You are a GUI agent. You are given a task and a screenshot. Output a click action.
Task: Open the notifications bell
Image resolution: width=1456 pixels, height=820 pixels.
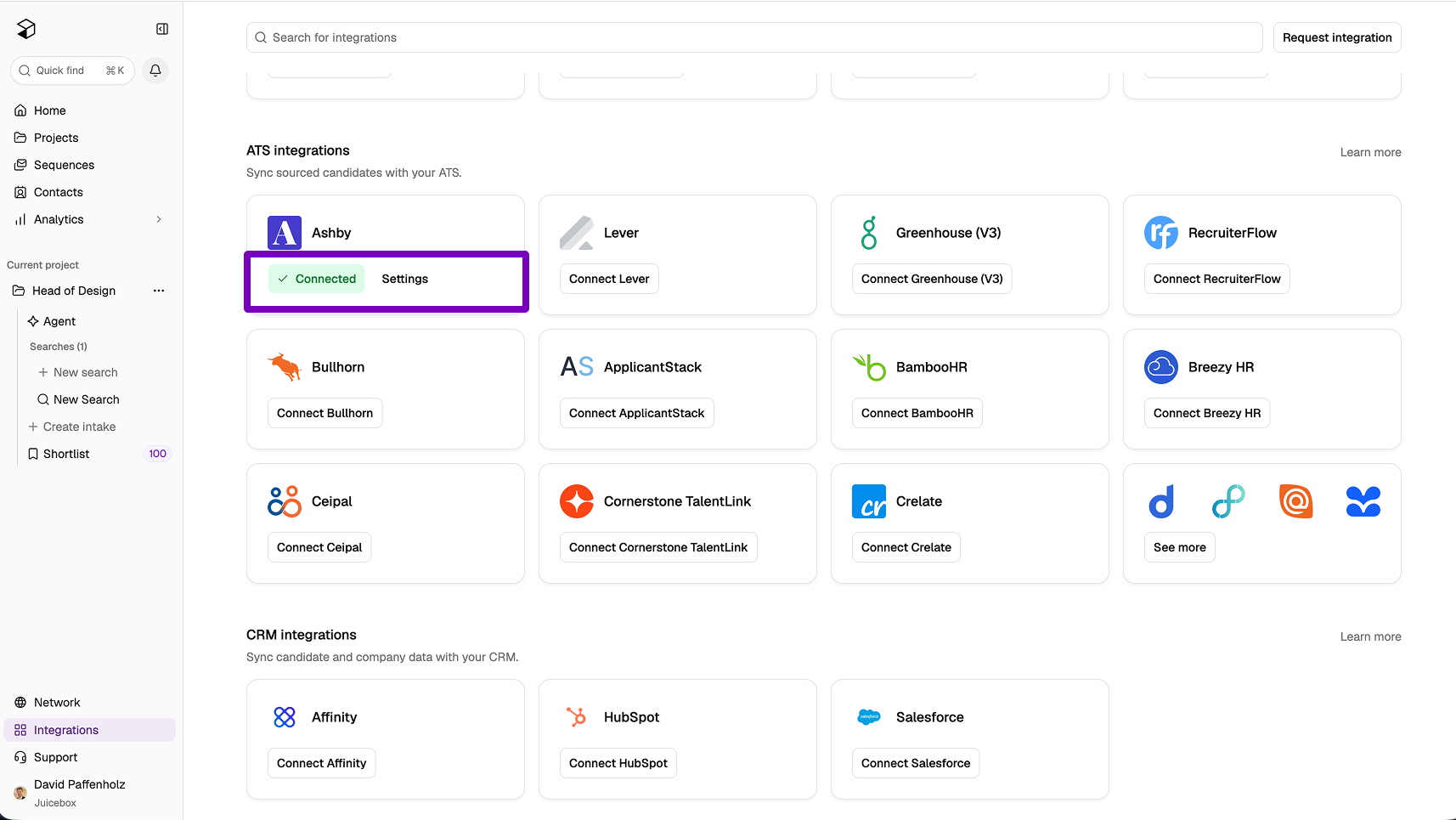[155, 71]
